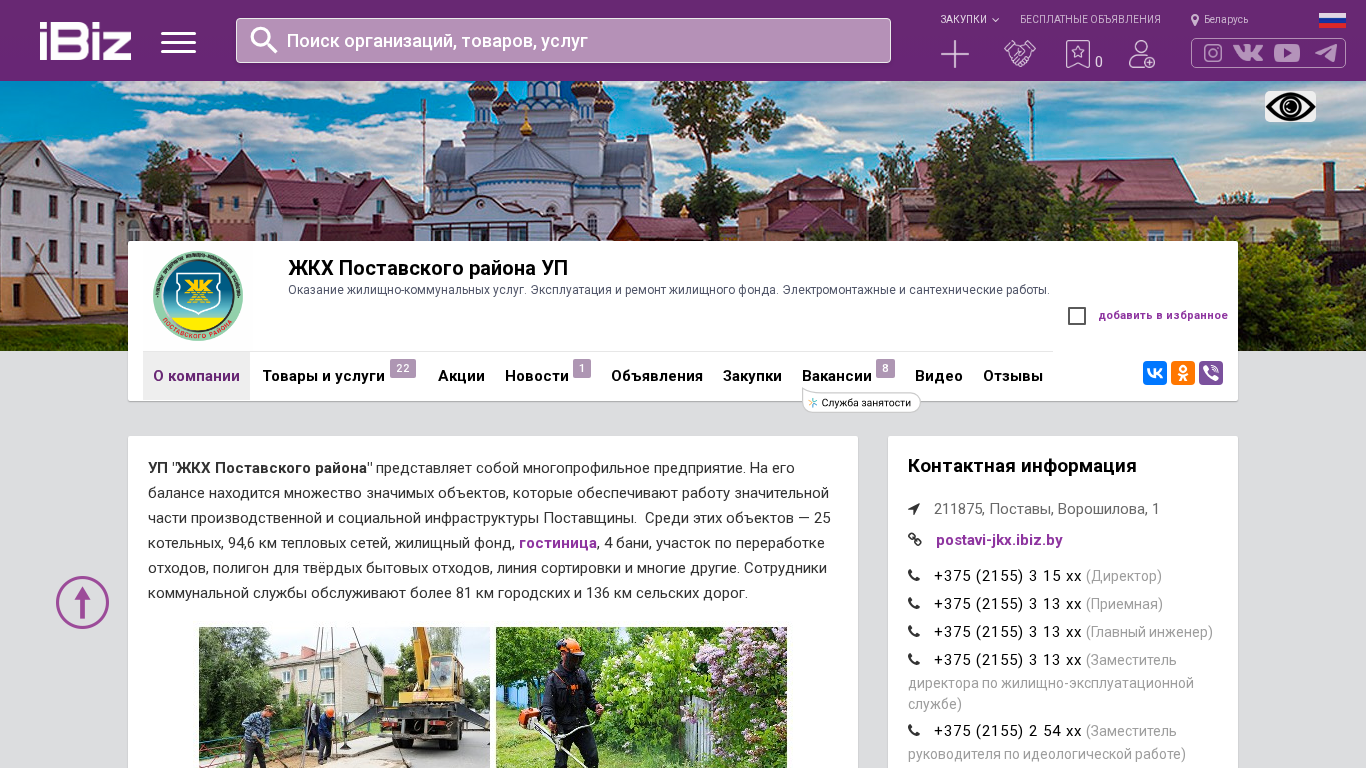Share via the Viber button
The height and width of the screenshot is (768, 1366).
tap(1211, 373)
